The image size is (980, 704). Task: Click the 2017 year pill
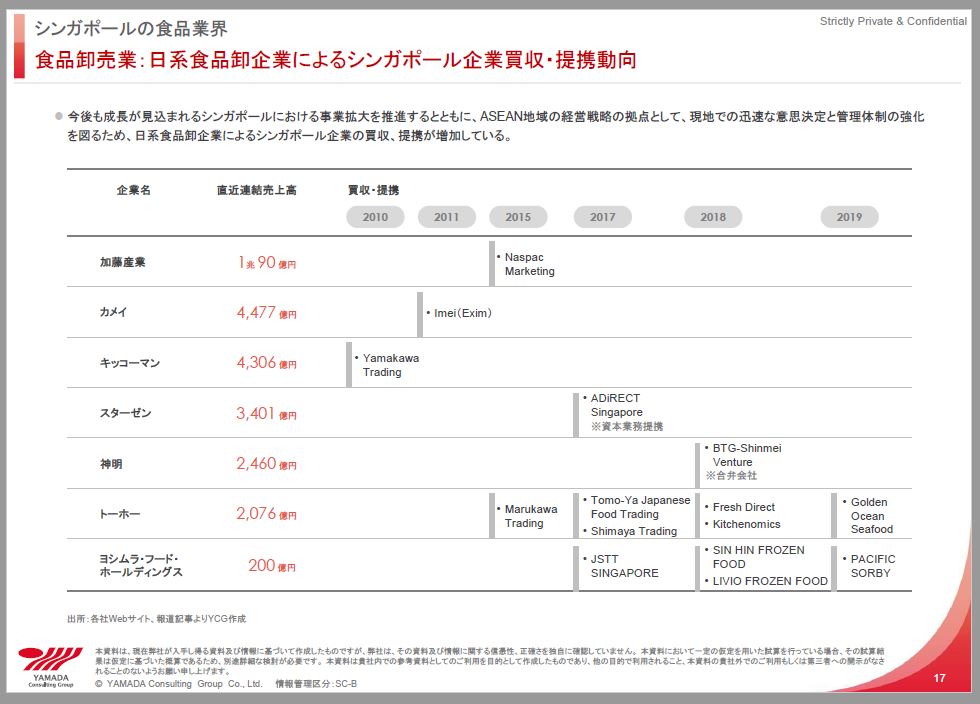click(602, 217)
